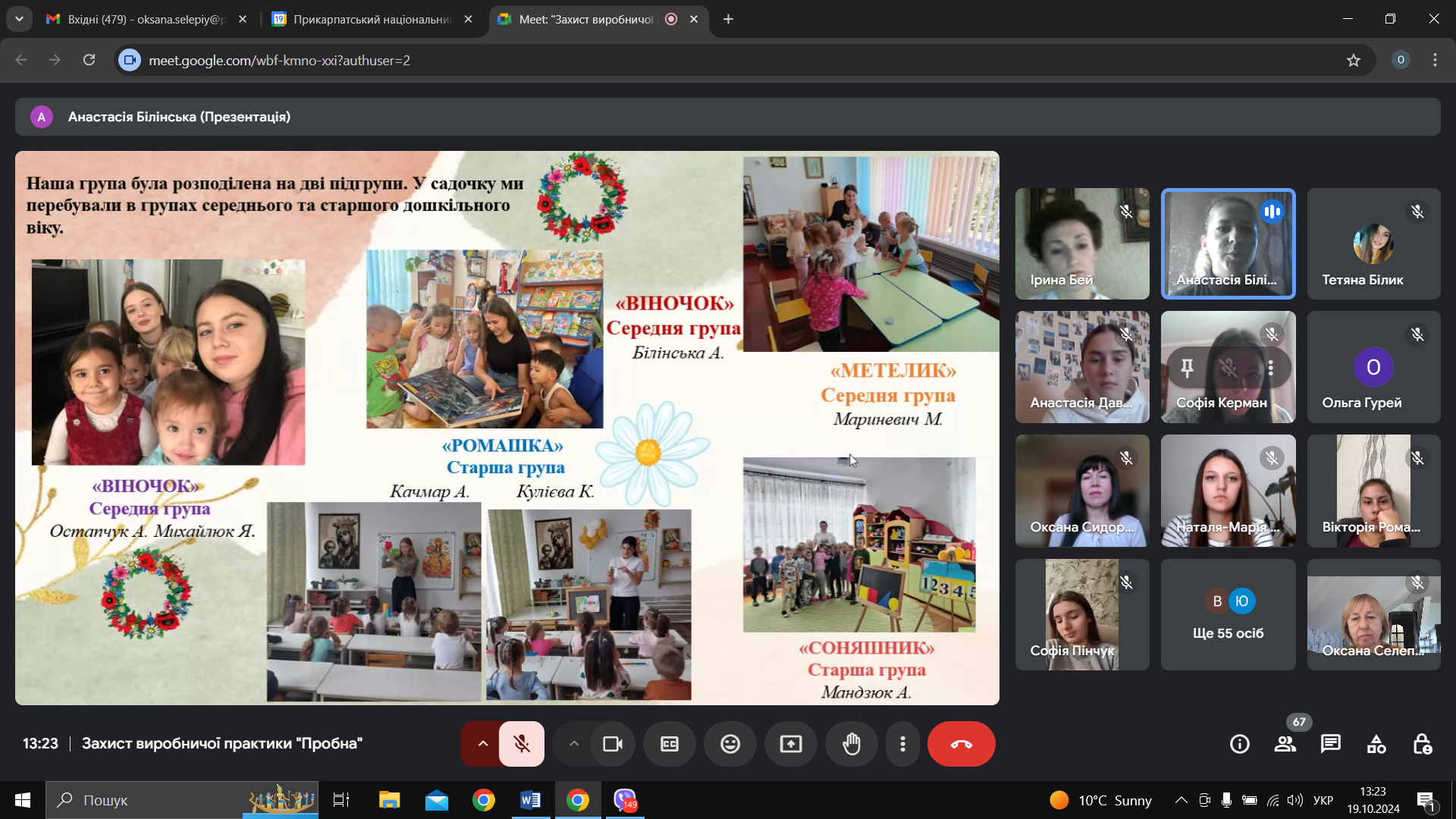This screenshot has height=819, width=1456.
Task: Open the present screen button
Action: pos(790,744)
